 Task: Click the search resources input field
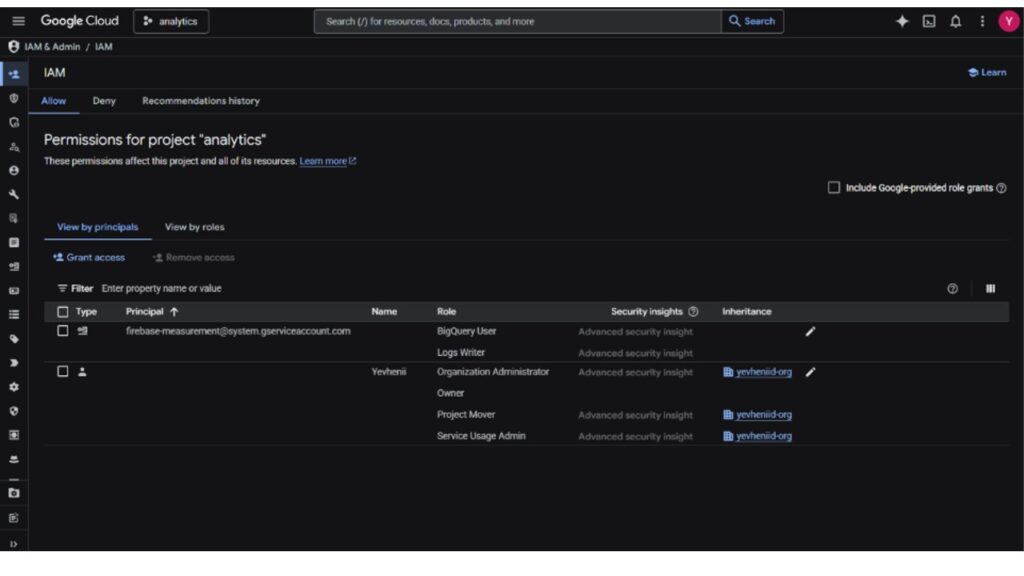coord(517,21)
